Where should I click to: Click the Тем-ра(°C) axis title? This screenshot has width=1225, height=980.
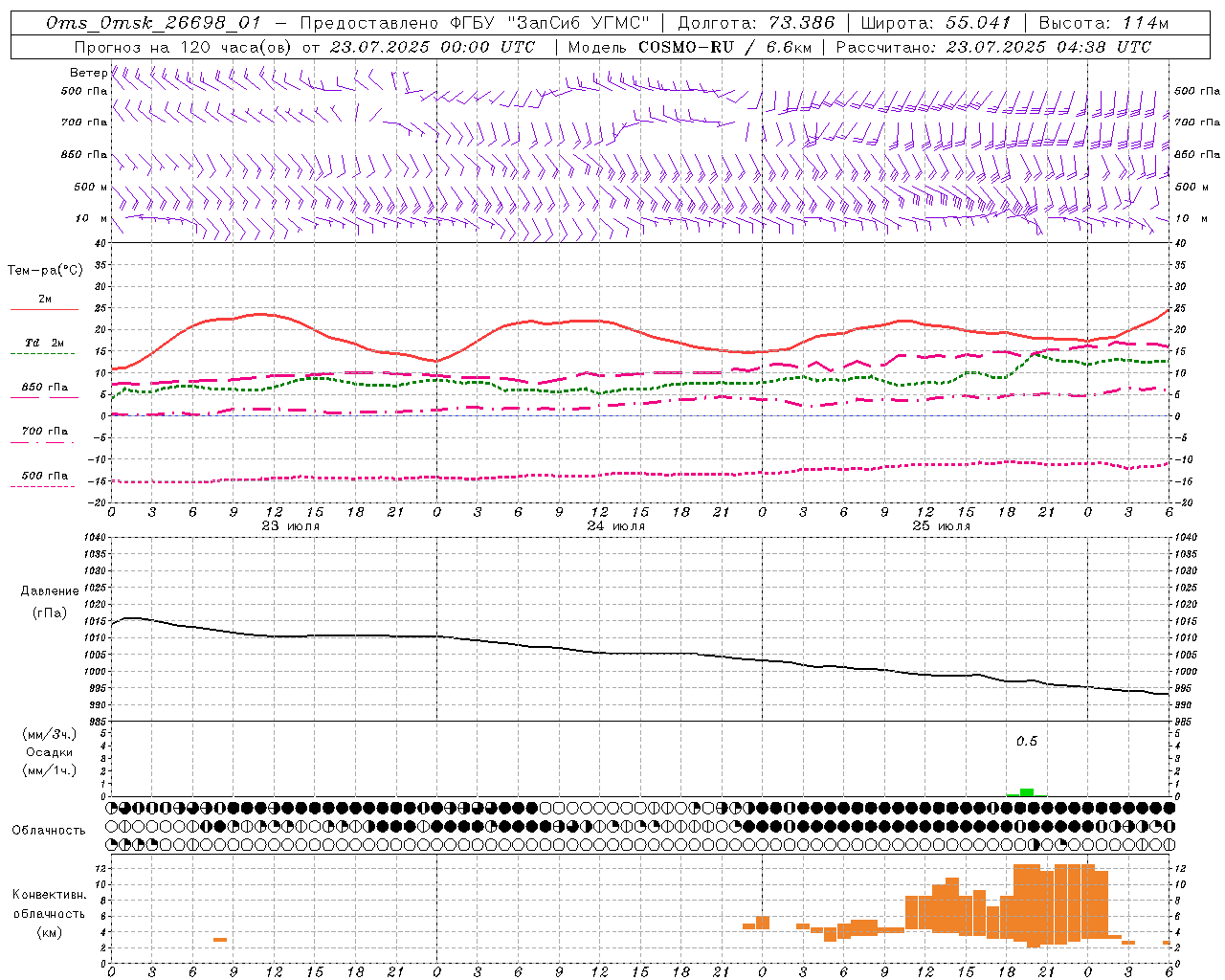click(x=45, y=271)
